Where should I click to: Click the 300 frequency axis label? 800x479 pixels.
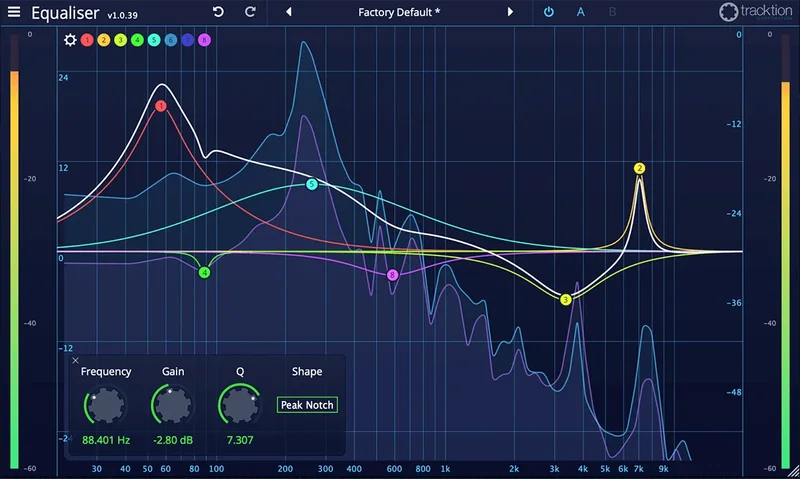(326, 469)
